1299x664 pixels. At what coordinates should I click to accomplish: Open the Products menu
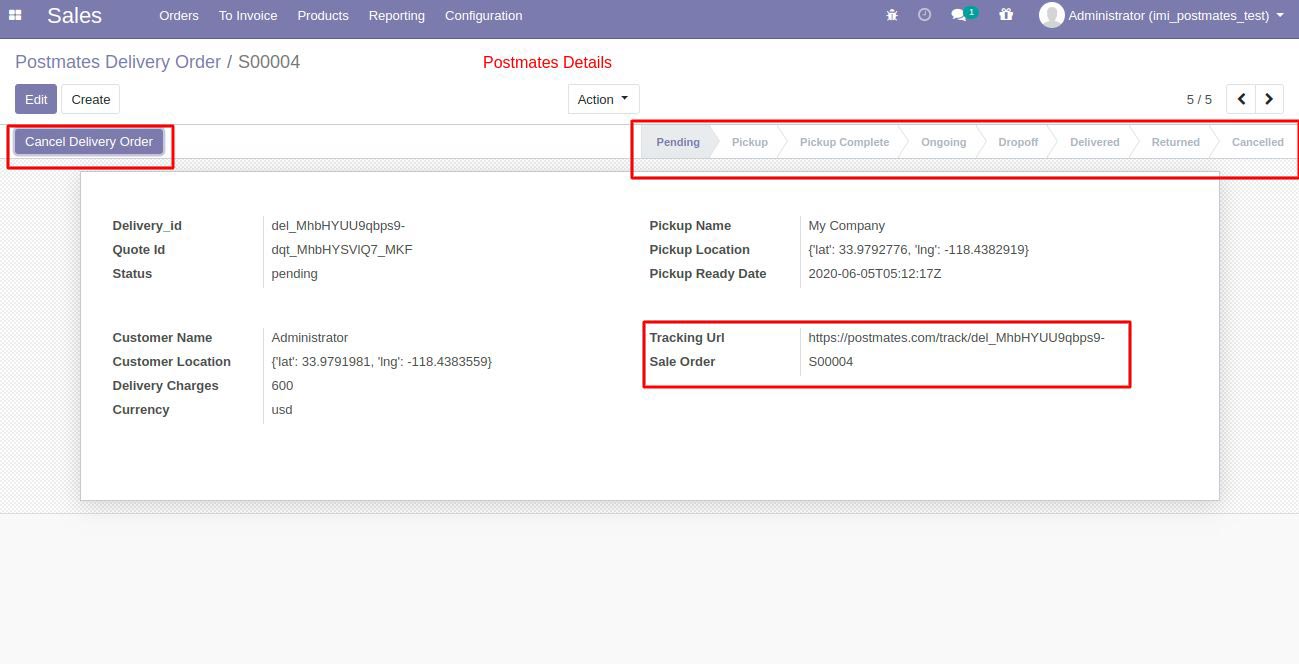[323, 15]
